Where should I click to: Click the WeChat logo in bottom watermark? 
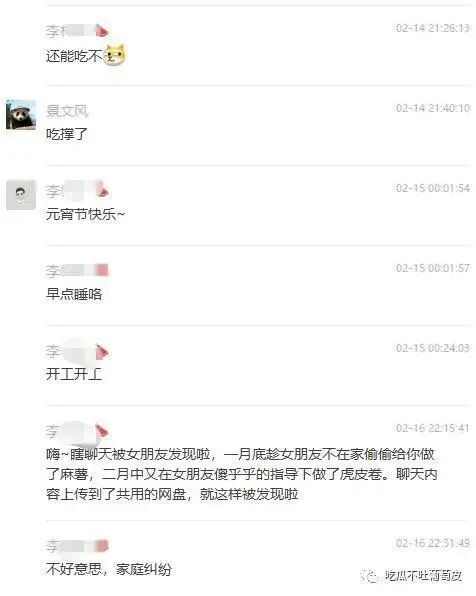click(x=368, y=576)
